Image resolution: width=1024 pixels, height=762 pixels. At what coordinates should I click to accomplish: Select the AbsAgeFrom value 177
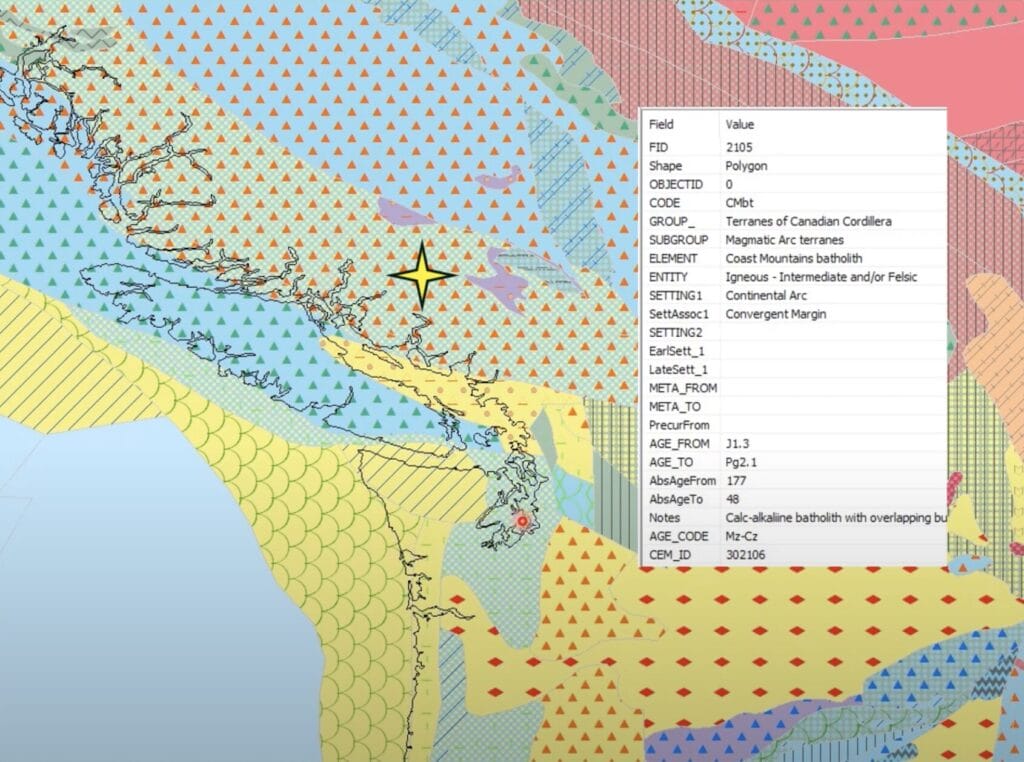click(735, 481)
